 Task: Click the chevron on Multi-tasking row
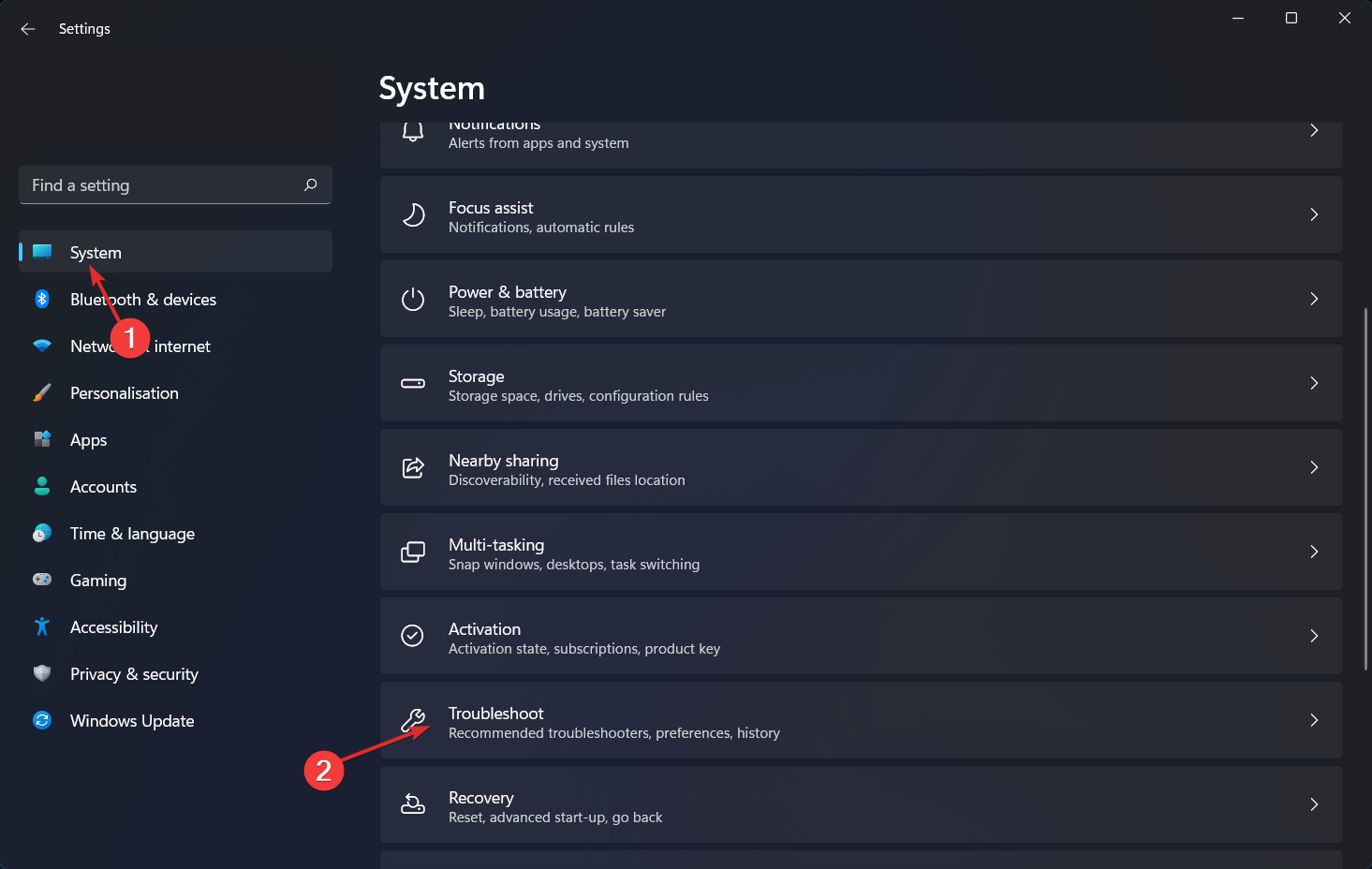[1314, 552]
